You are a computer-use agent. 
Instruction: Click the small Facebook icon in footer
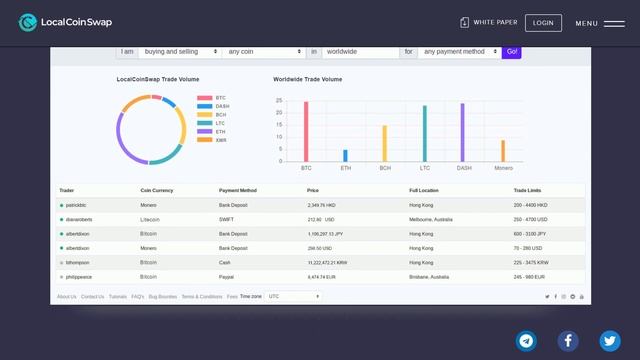coord(556,297)
